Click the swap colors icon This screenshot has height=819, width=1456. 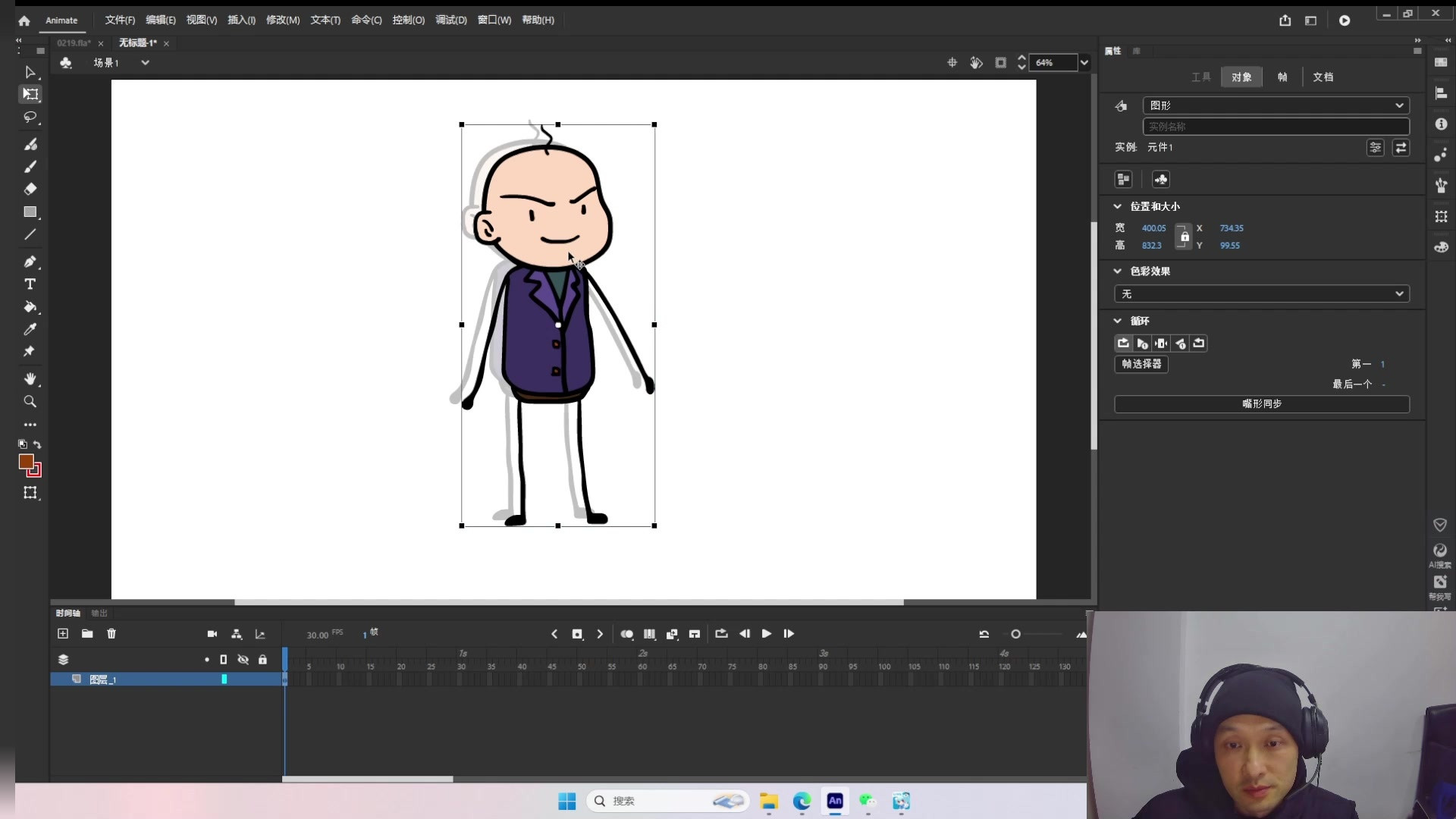37,444
